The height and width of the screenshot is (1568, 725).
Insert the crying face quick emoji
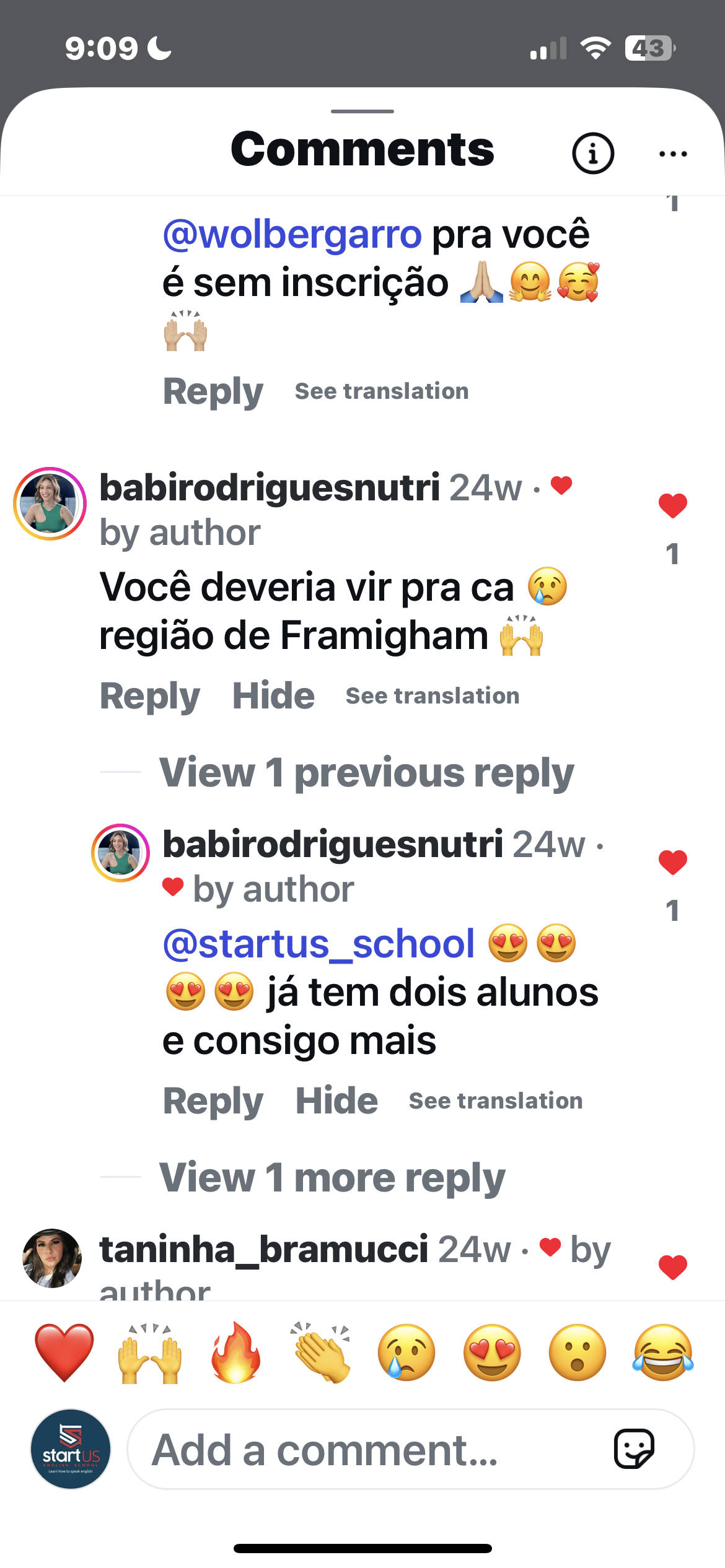406,1352
